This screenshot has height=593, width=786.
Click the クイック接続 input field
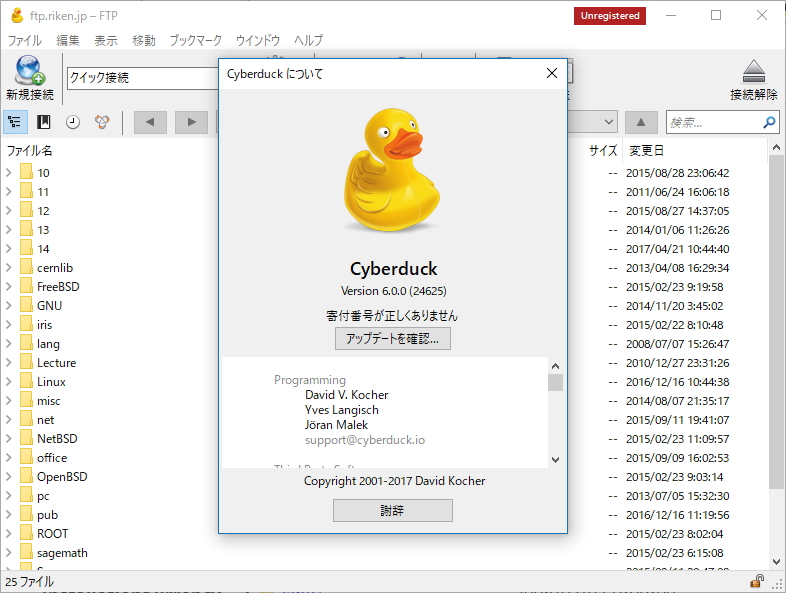143,78
